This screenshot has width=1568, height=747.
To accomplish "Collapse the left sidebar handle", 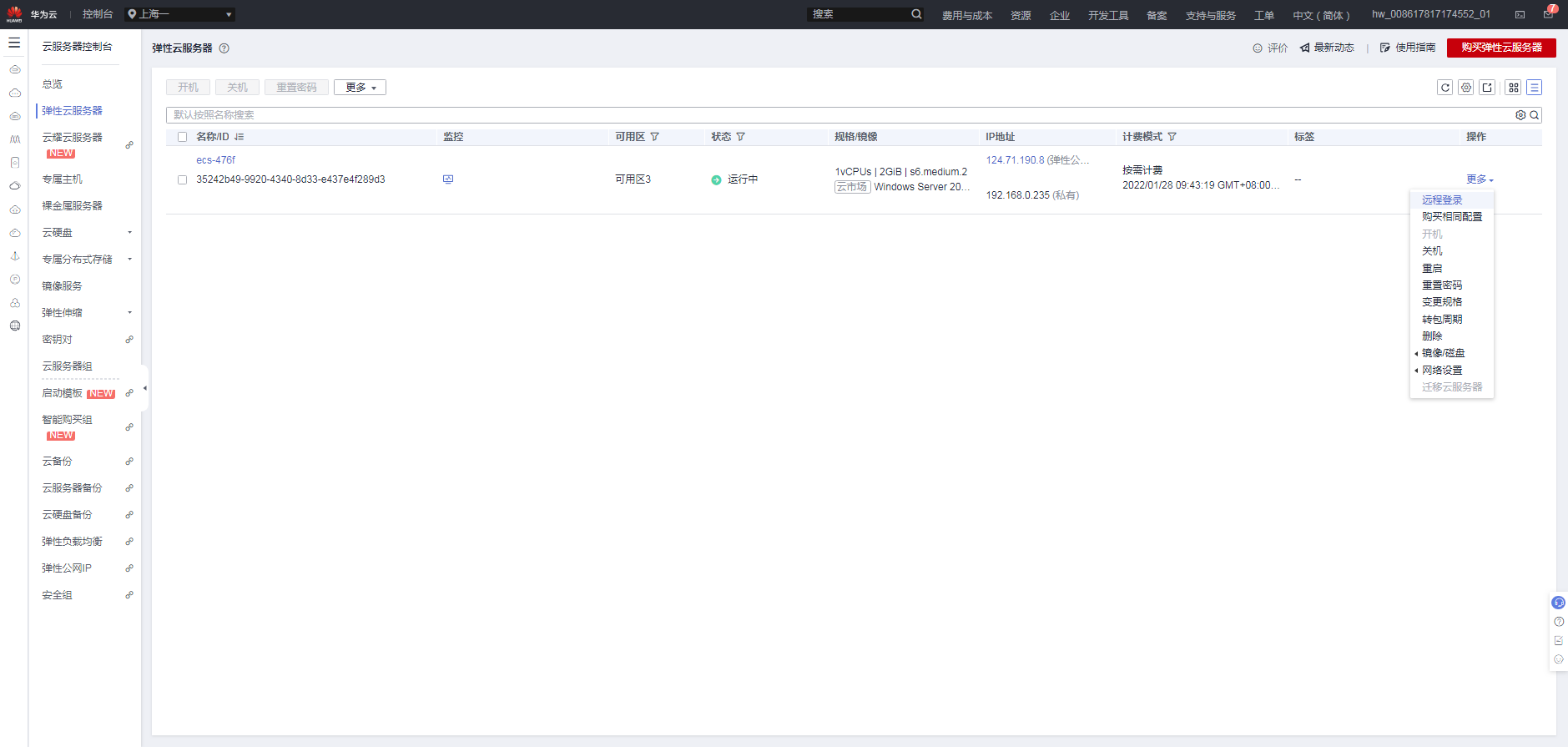I will (x=145, y=388).
